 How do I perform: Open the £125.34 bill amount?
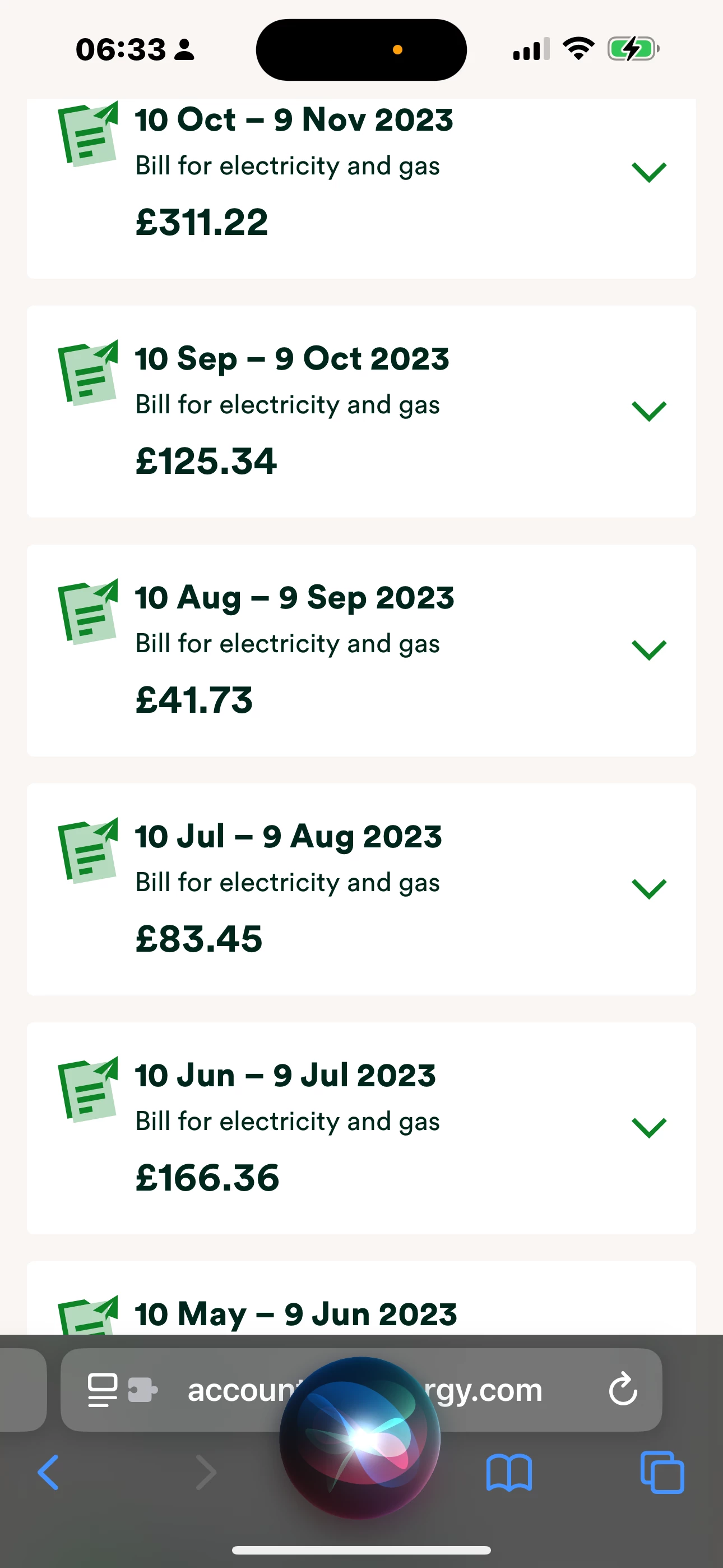(206, 461)
